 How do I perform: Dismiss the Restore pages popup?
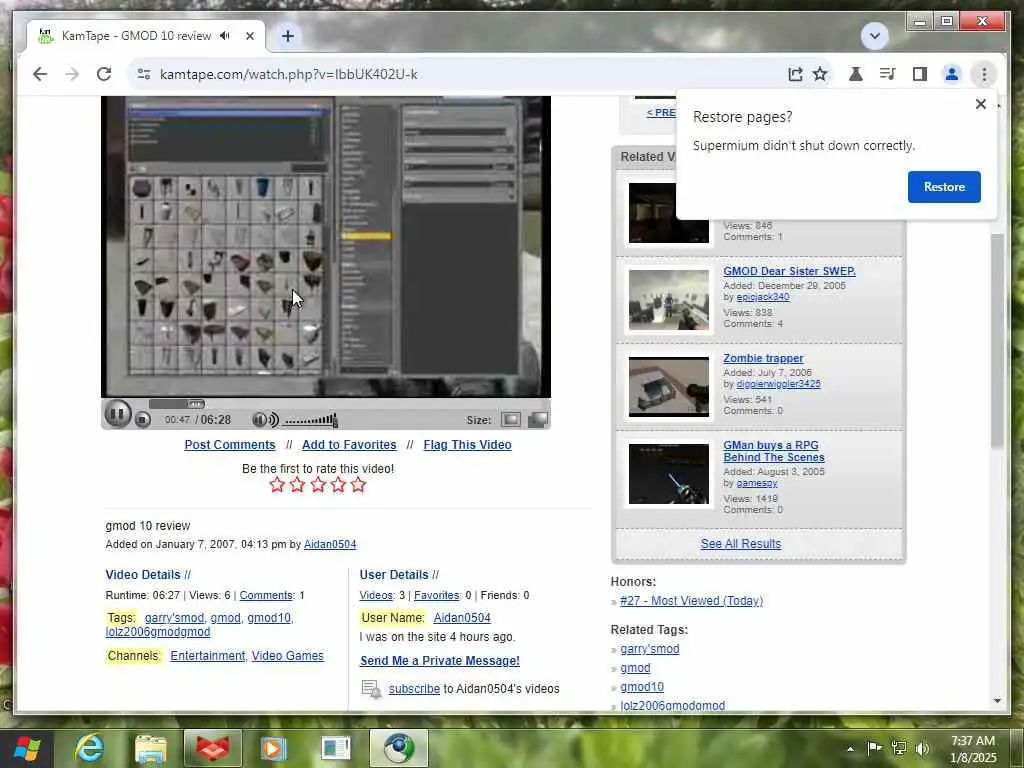point(980,104)
